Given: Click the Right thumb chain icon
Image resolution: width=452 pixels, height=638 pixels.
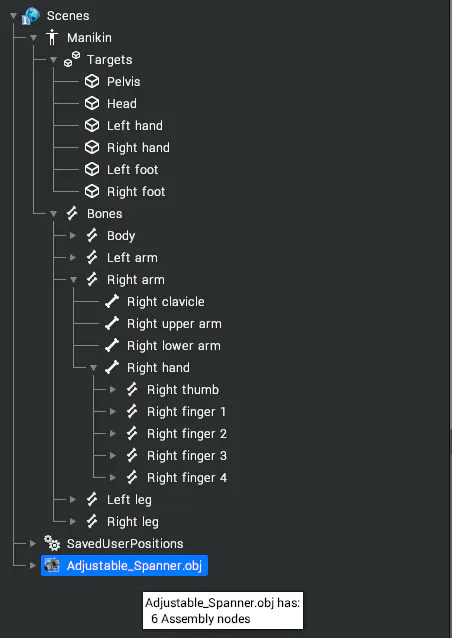Looking at the screenshot, I should (132, 389).
